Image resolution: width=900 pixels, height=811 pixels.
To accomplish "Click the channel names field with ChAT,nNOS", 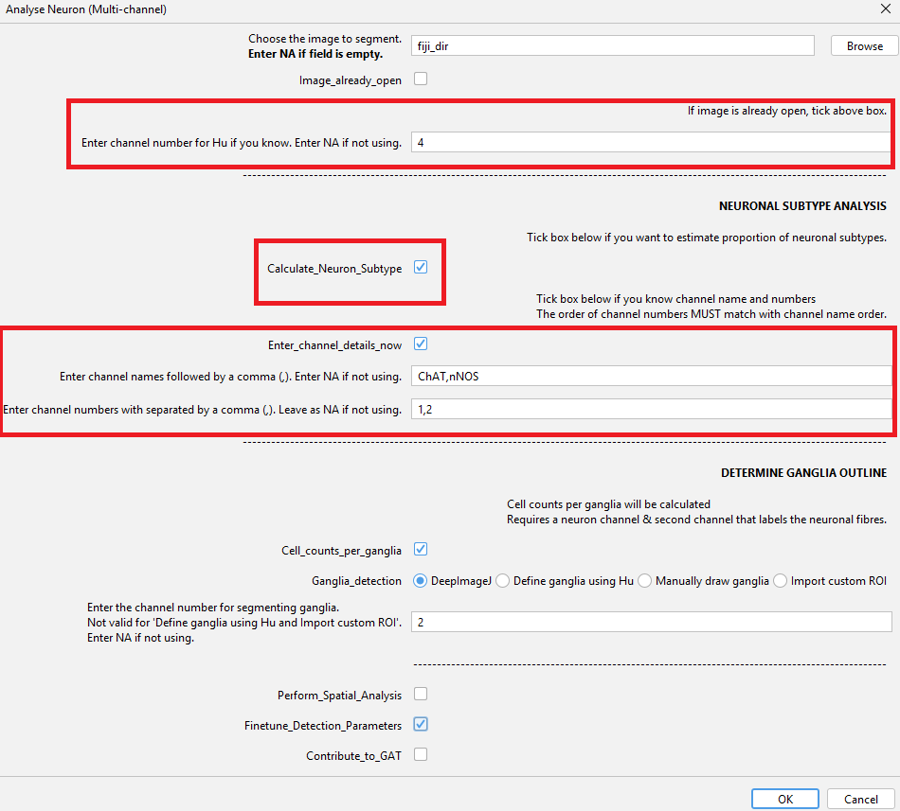I will [x=650, y=376].
